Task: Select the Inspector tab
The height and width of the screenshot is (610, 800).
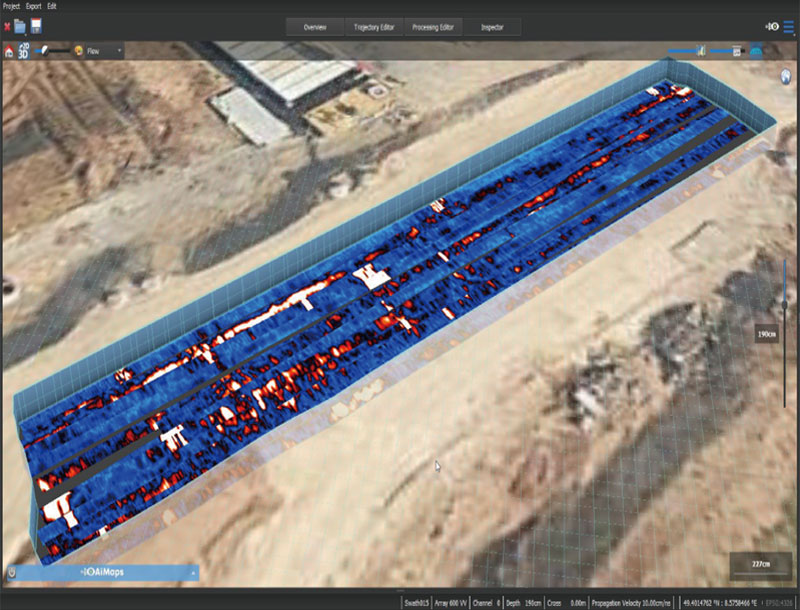Action: [494, 27]
